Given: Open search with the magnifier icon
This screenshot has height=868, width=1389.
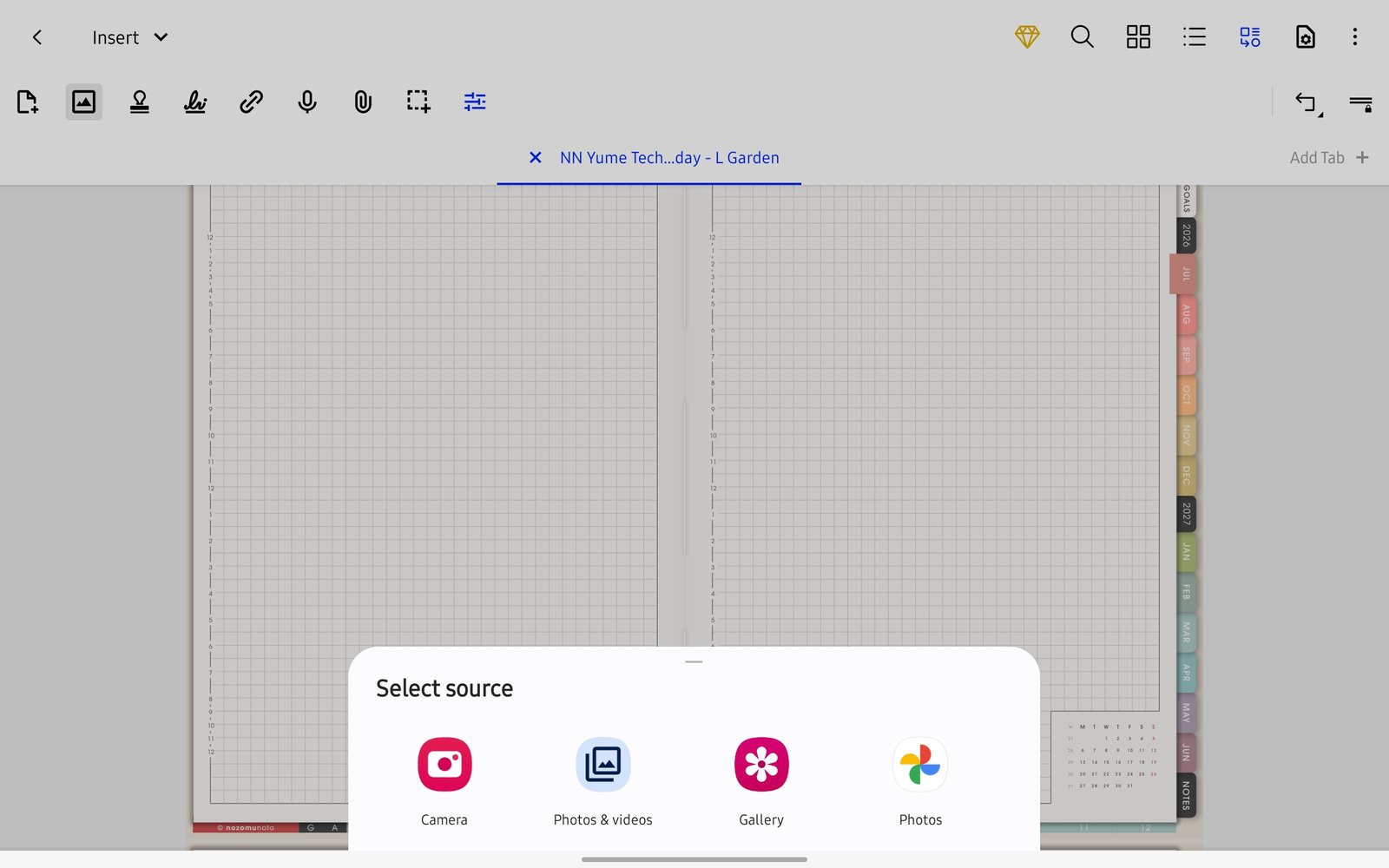Looking at the screenshot, I should [x=1082, y=36].
